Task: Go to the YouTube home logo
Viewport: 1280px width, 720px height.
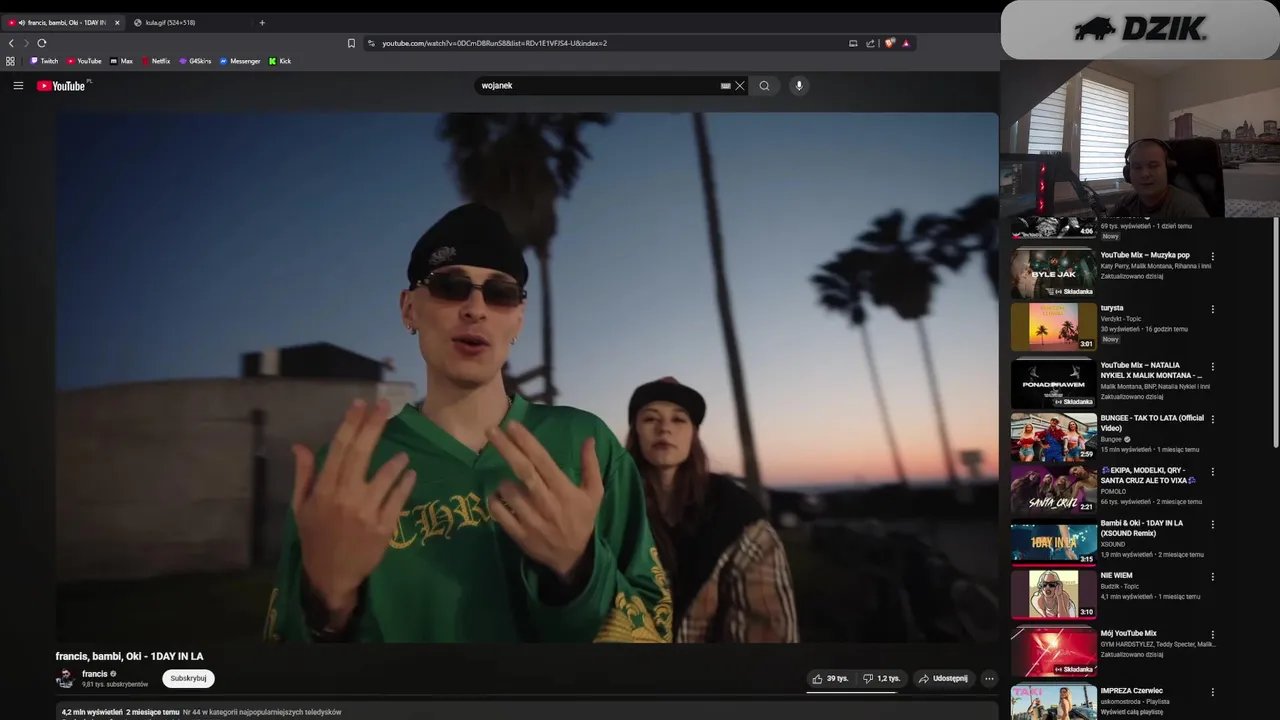Action: tap(62, 86)
